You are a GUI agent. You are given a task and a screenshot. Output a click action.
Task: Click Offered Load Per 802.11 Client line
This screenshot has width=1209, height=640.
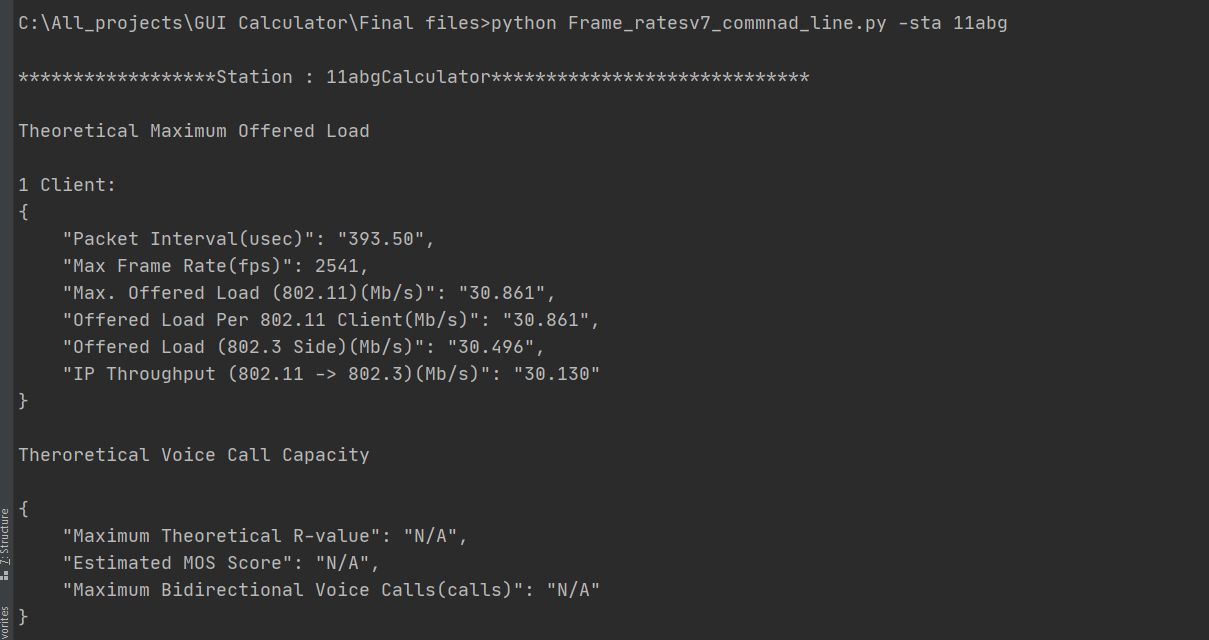click(x=331, y=320)
